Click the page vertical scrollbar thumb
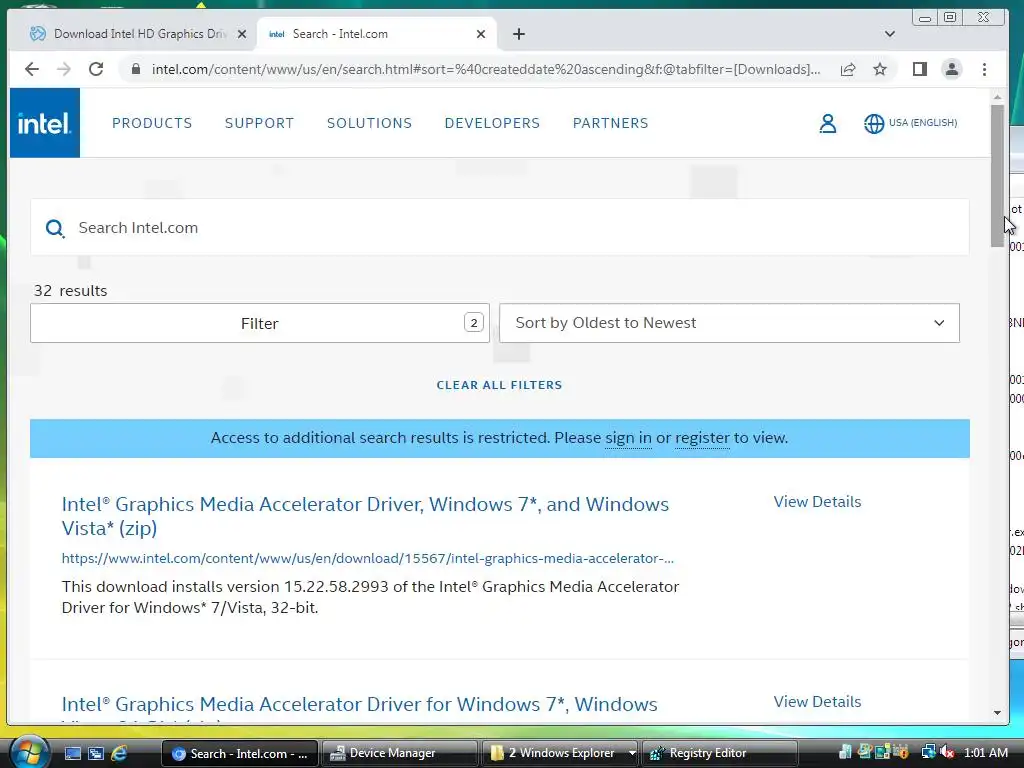1024x768 pixels. (x=997, y=175)
